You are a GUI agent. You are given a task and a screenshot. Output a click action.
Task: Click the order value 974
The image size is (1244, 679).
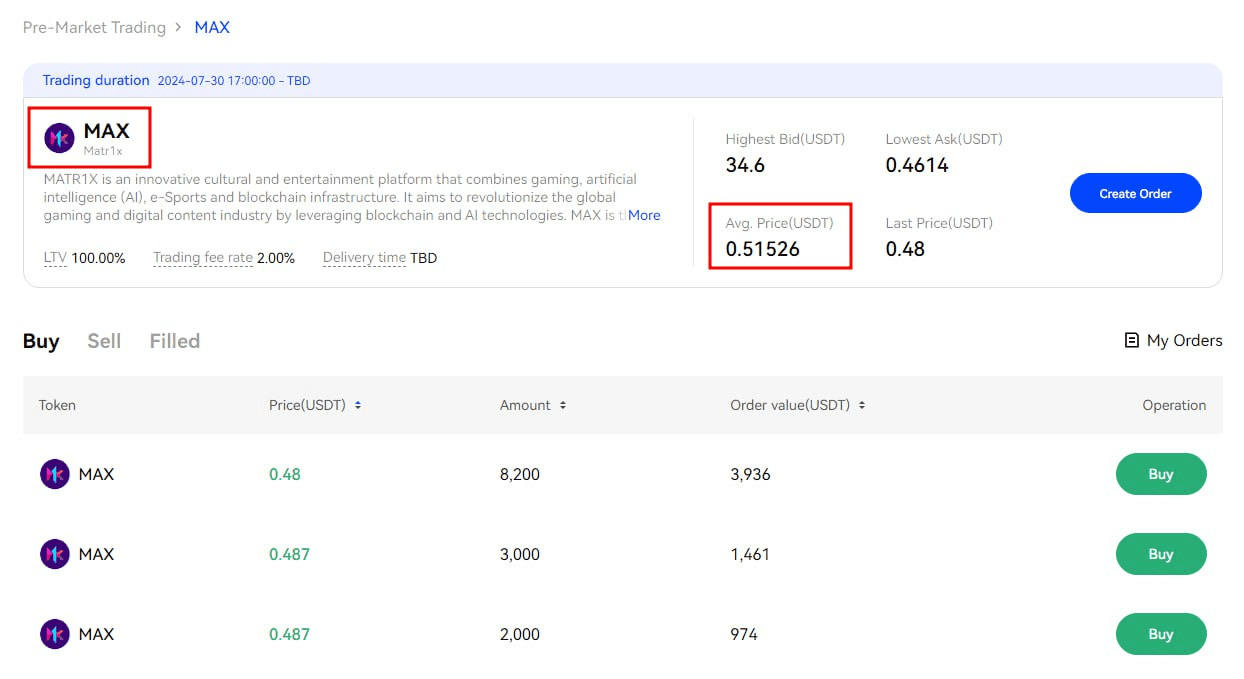(744, 634)
